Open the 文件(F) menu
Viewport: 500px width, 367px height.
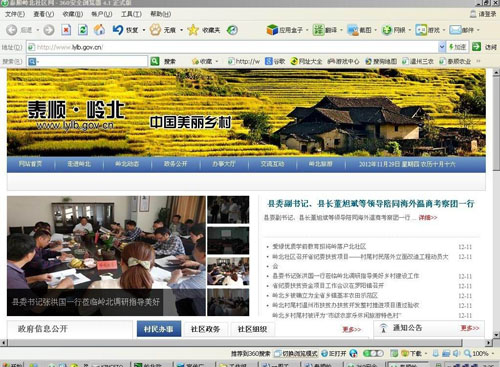(15, 14)
